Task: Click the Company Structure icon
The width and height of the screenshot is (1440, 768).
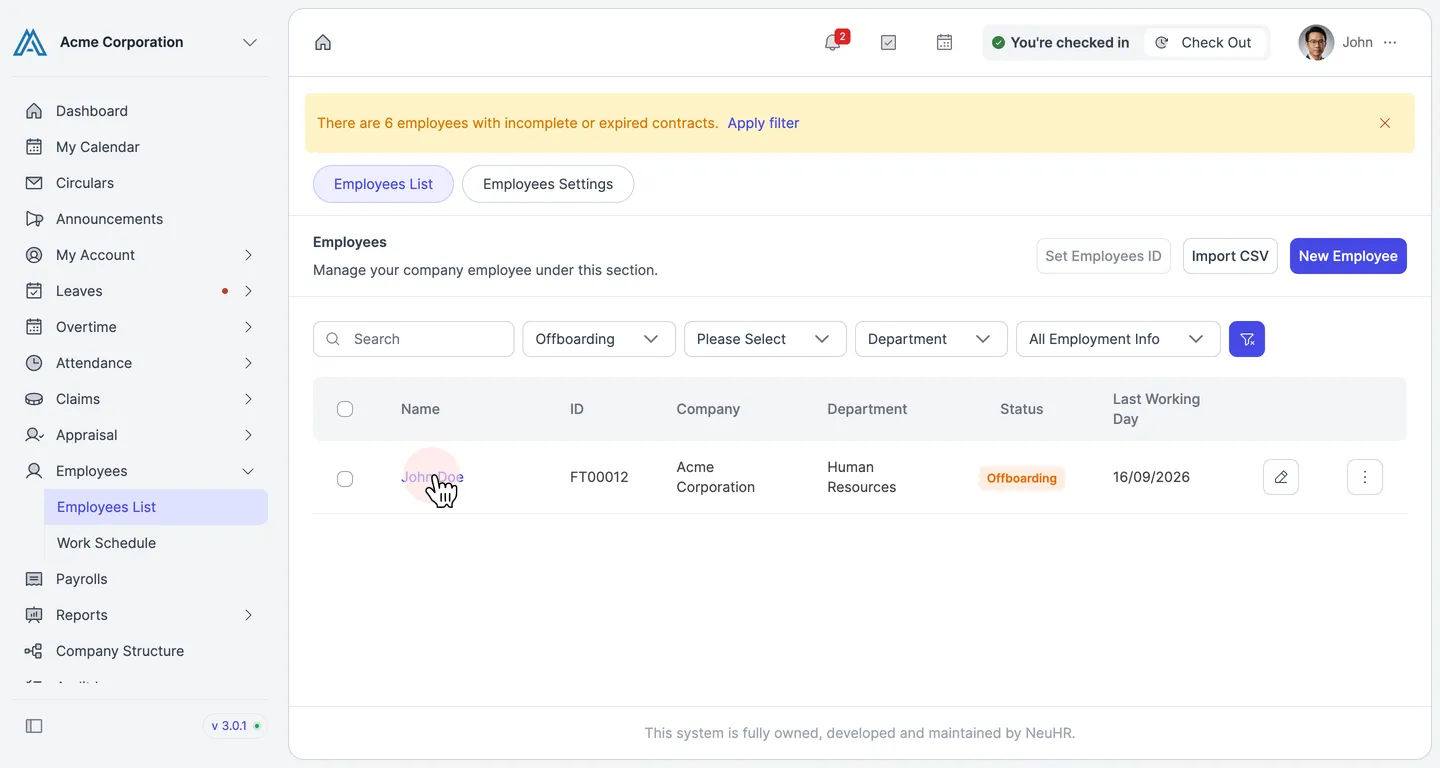Action: pos(34,651)
